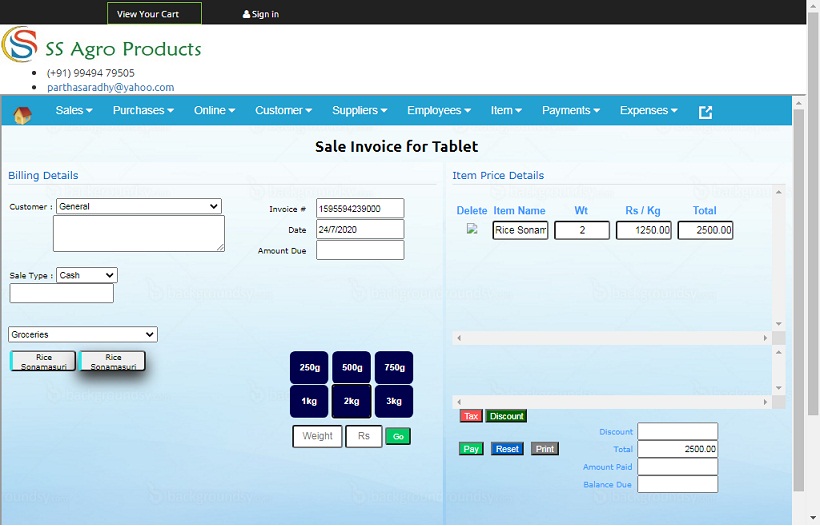Image resolution: width=820 pixels, height=526 pixels.
Task: Focus the Weight input field
Action: 317,436
